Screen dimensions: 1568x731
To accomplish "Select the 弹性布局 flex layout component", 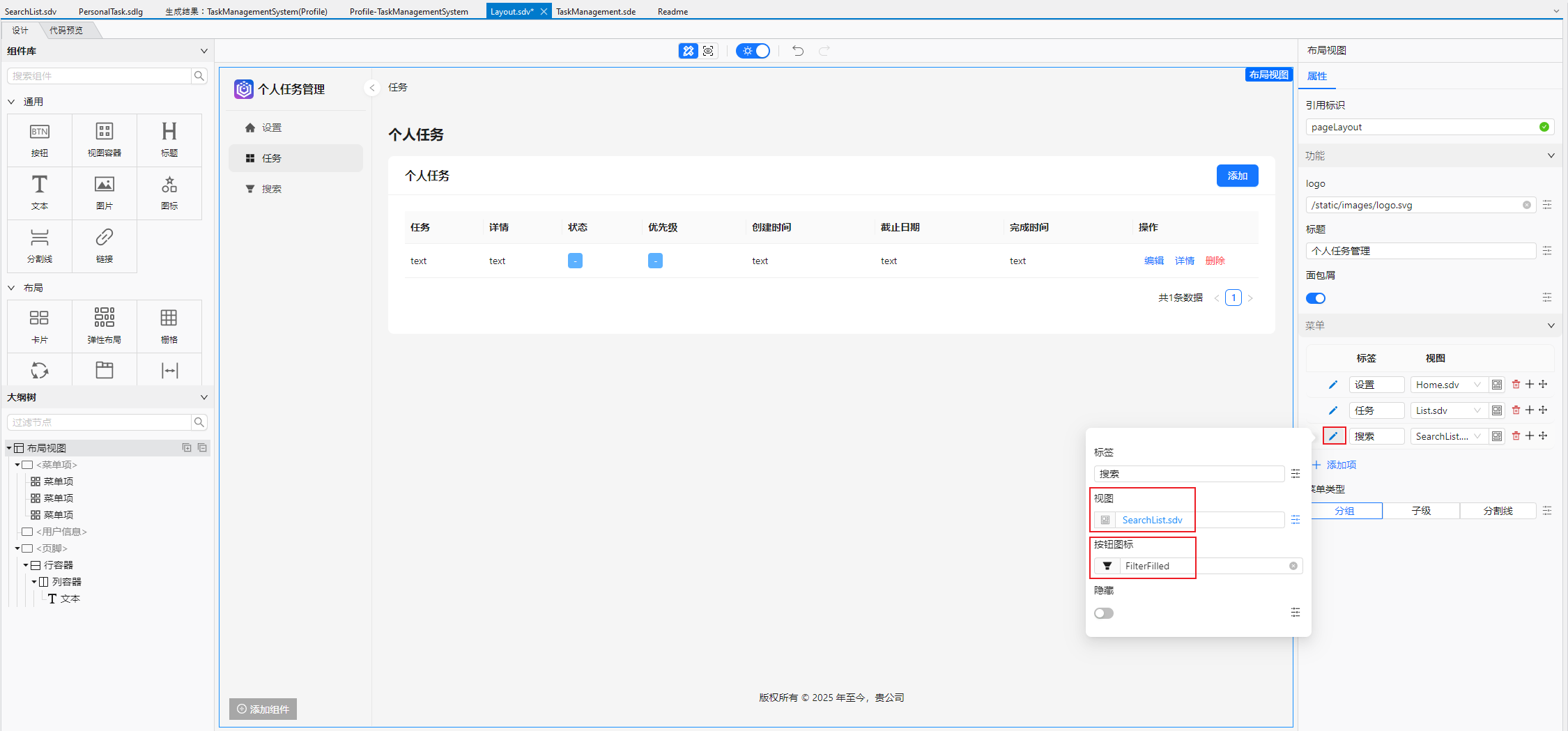I will [x=104, y=325].
